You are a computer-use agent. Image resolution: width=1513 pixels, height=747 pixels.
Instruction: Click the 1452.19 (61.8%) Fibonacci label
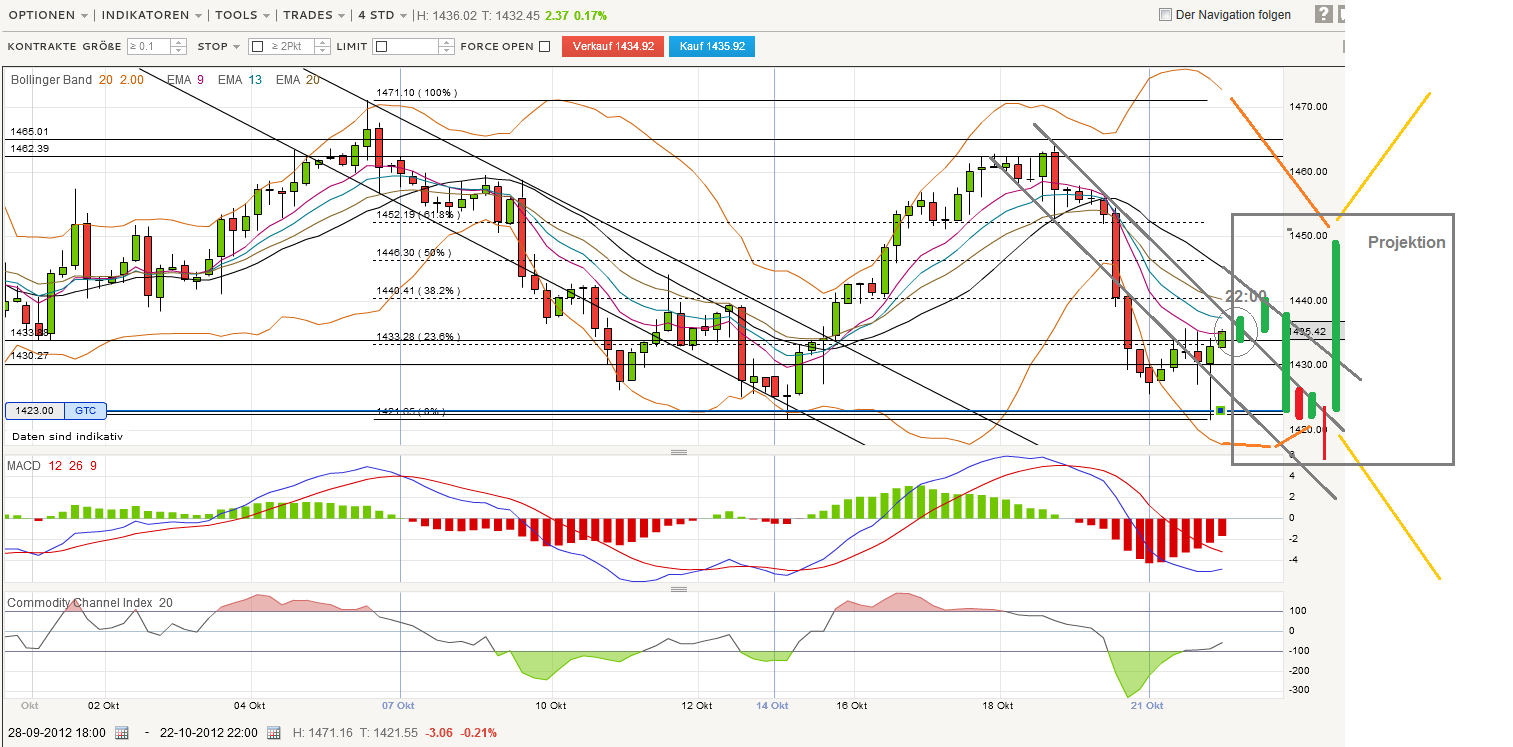tap(416, 214)
